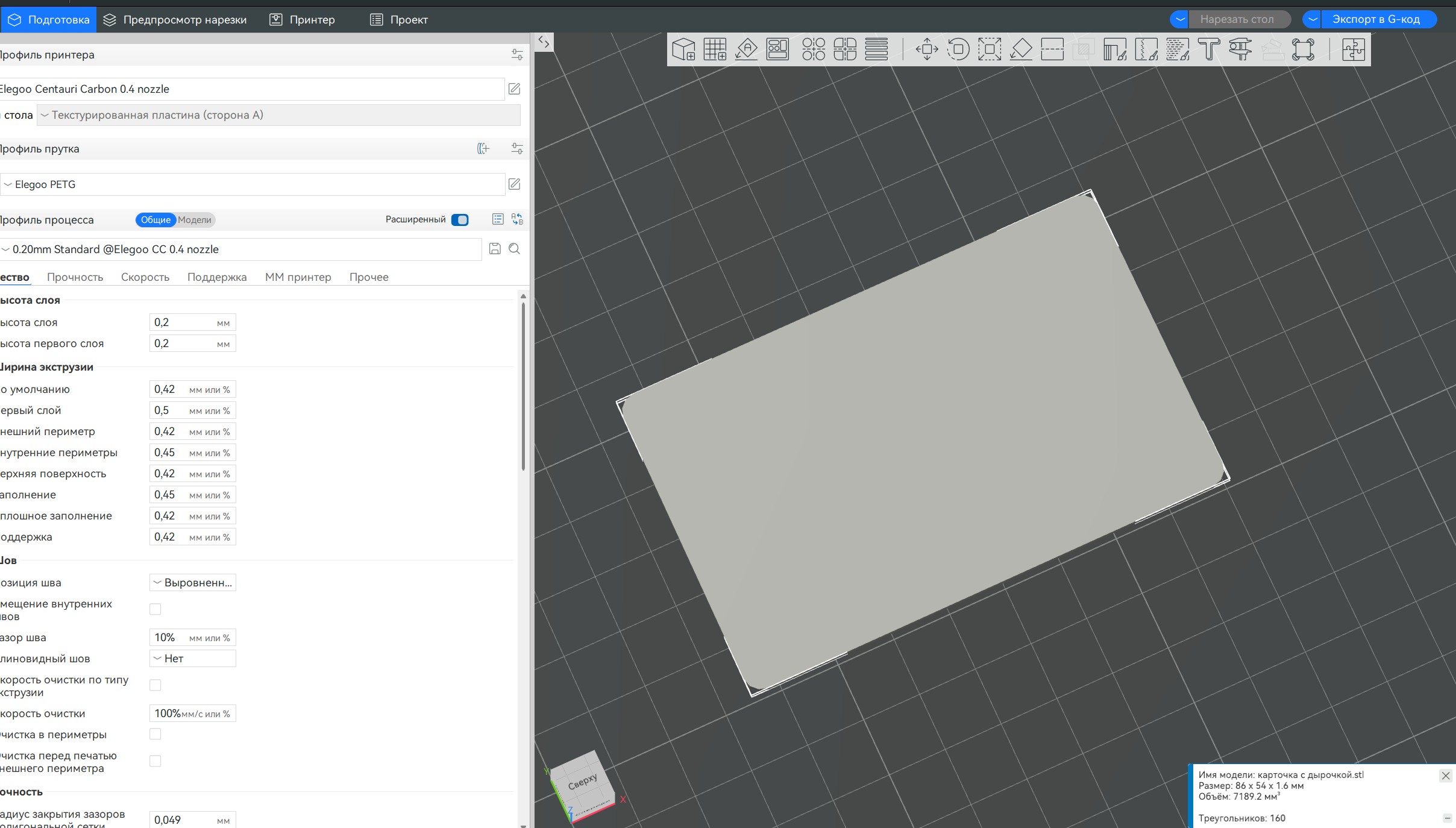Screen dimensions: 1456x828
Task: Open the Elegoo PETG filament dropdown
Action: [253, 184]
